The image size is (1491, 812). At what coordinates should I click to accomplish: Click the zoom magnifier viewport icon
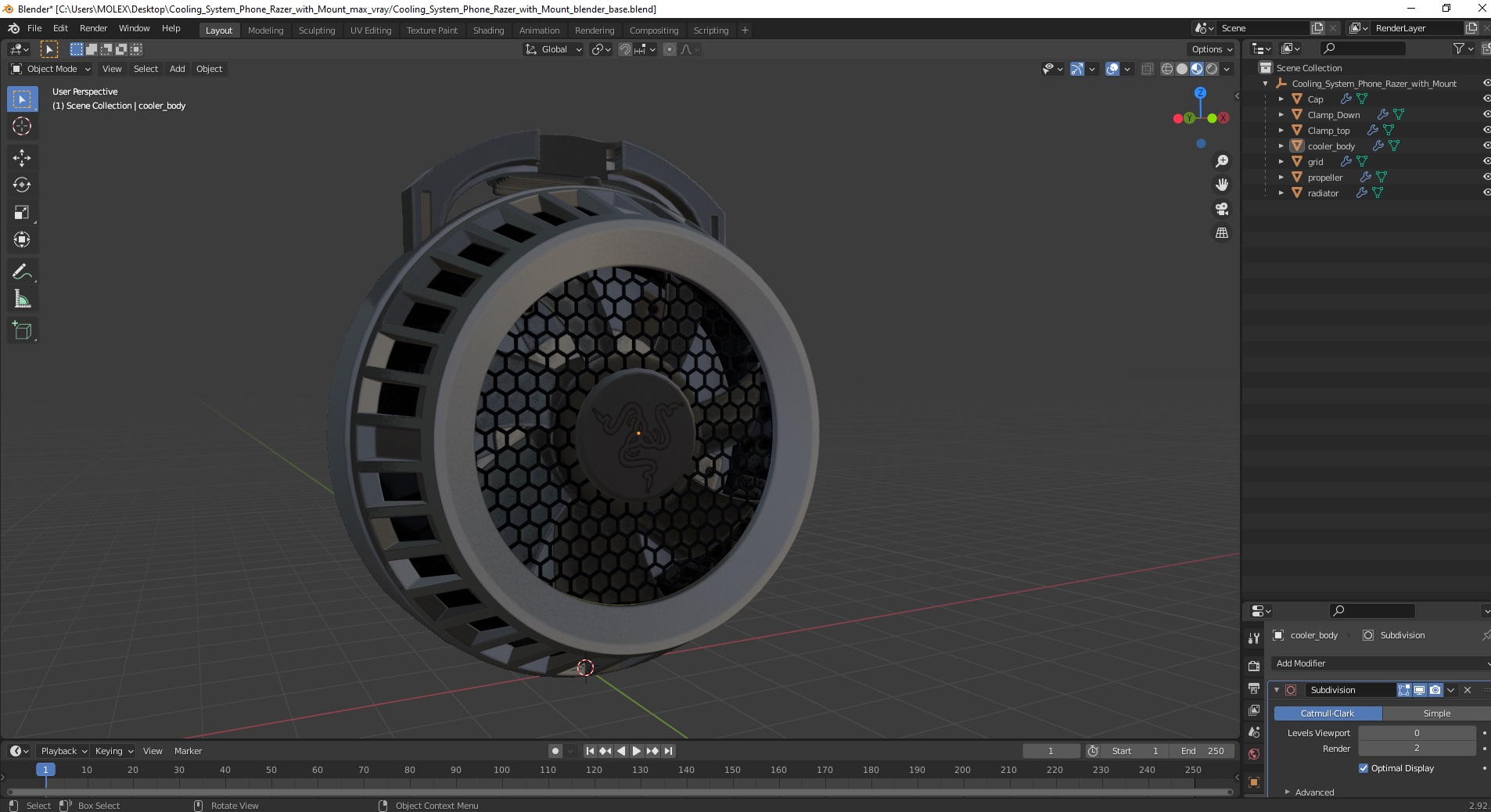pos(1222,161)
